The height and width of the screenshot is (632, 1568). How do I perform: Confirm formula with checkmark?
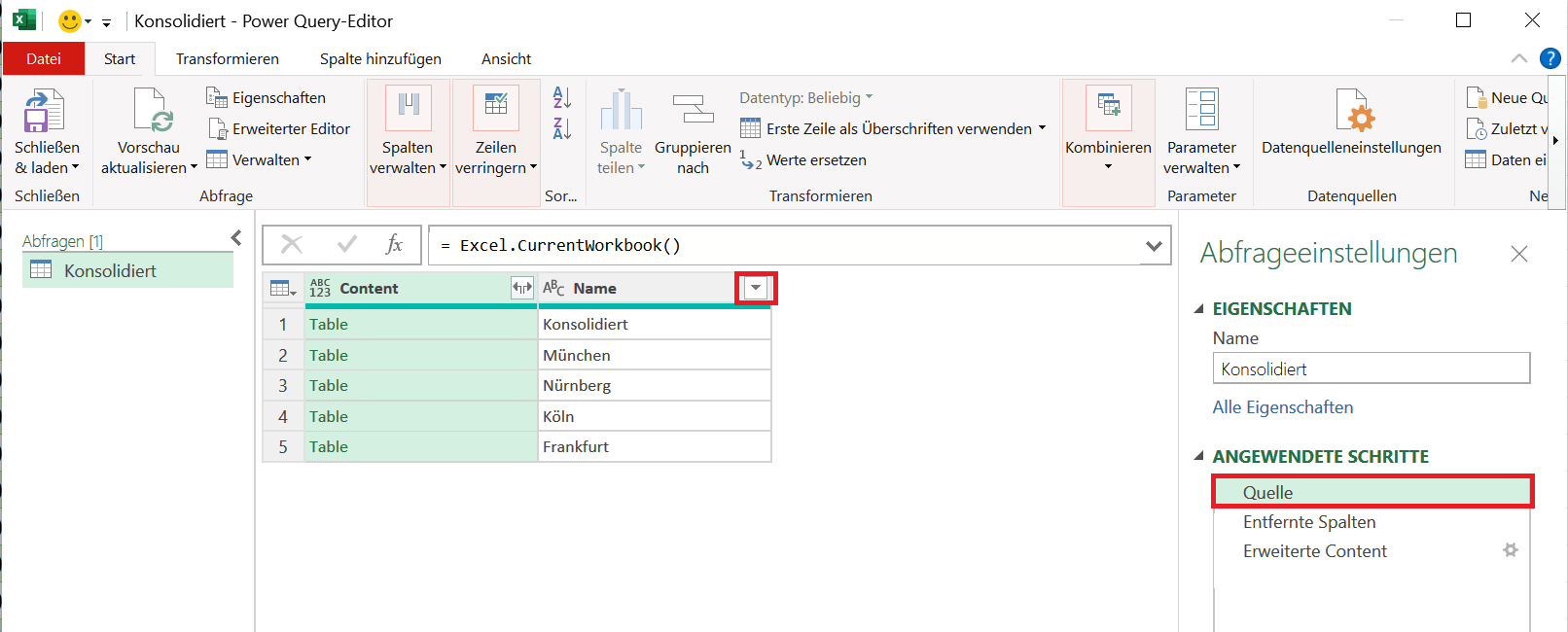(346, 244)
